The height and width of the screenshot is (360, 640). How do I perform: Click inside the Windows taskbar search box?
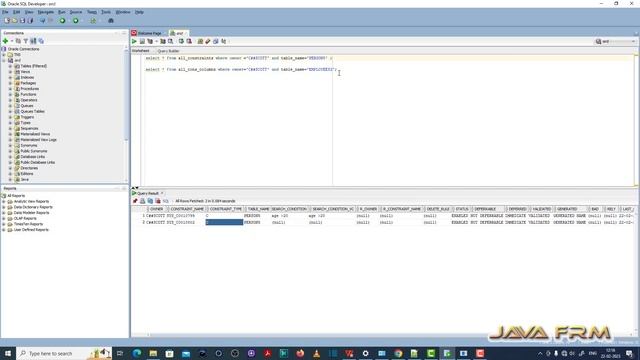click(x=63, y=353)
